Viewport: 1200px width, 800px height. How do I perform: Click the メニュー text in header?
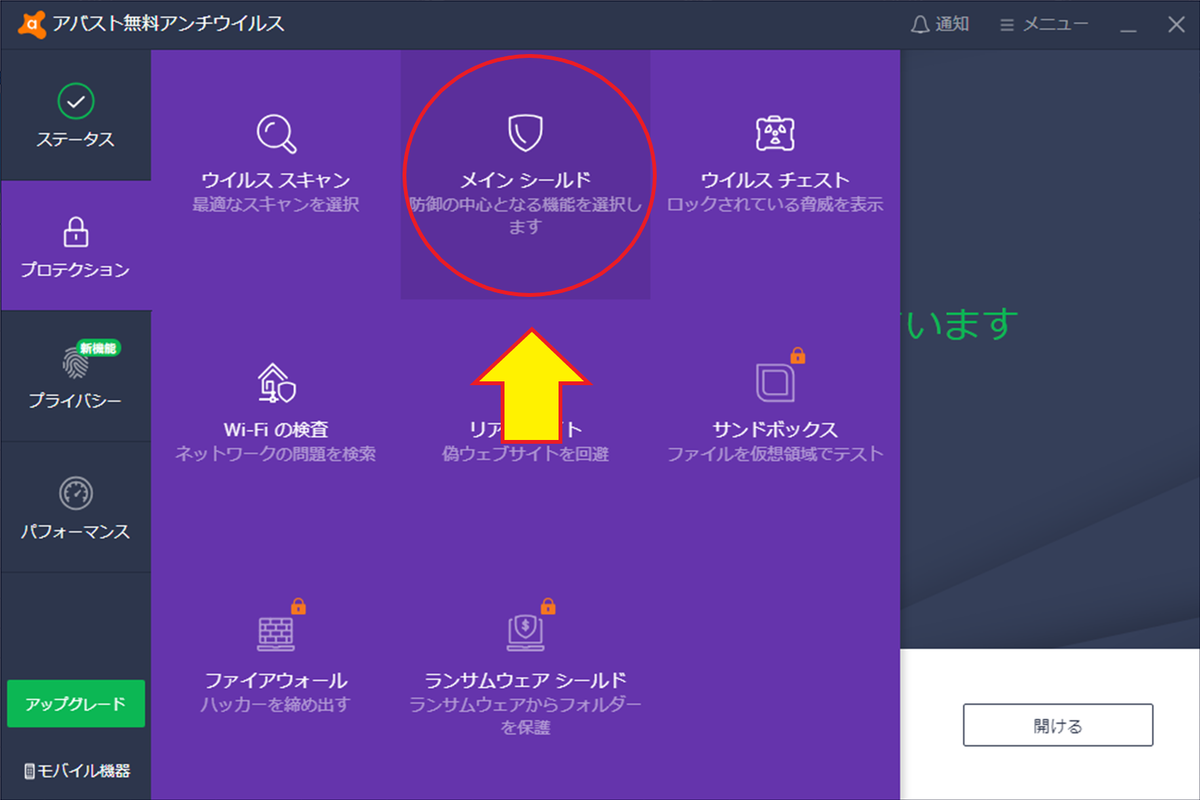tap(1055, 24)
